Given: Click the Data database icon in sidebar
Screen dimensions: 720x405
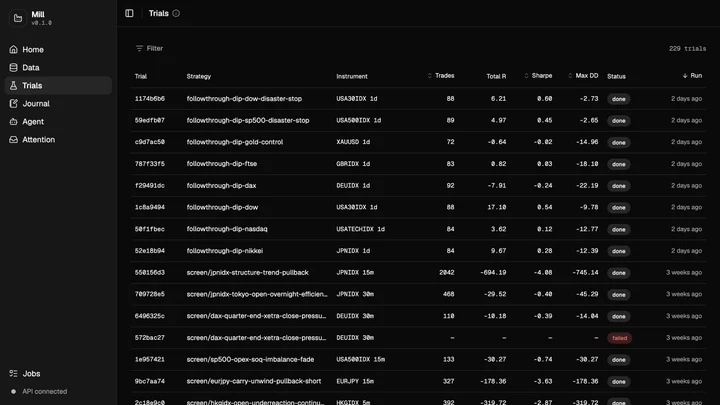Looking at the screenshot, I should click(x=13, y=68).
